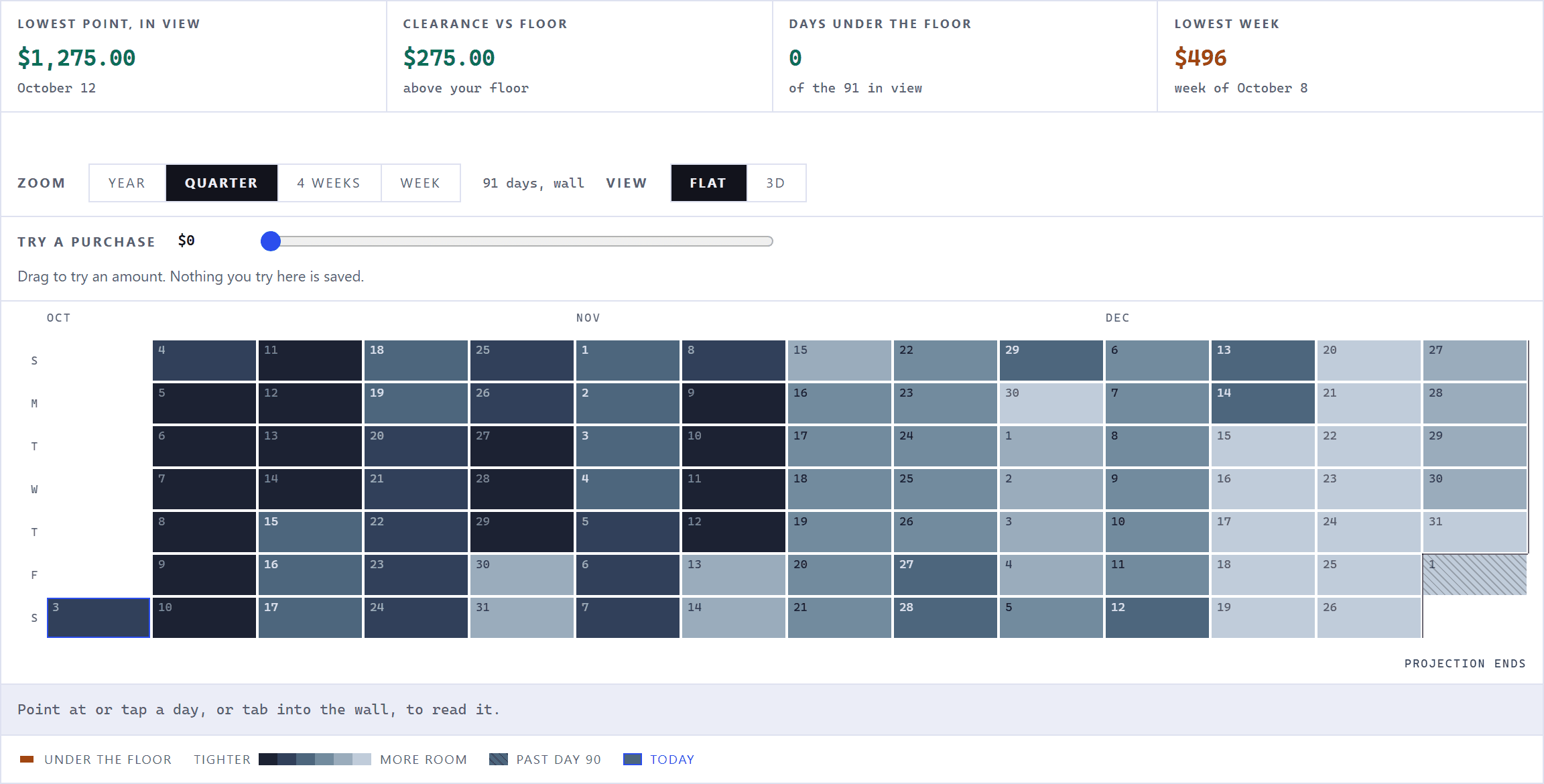Select the October 15 day cell

pyautogui.click(x=310, y=532)
